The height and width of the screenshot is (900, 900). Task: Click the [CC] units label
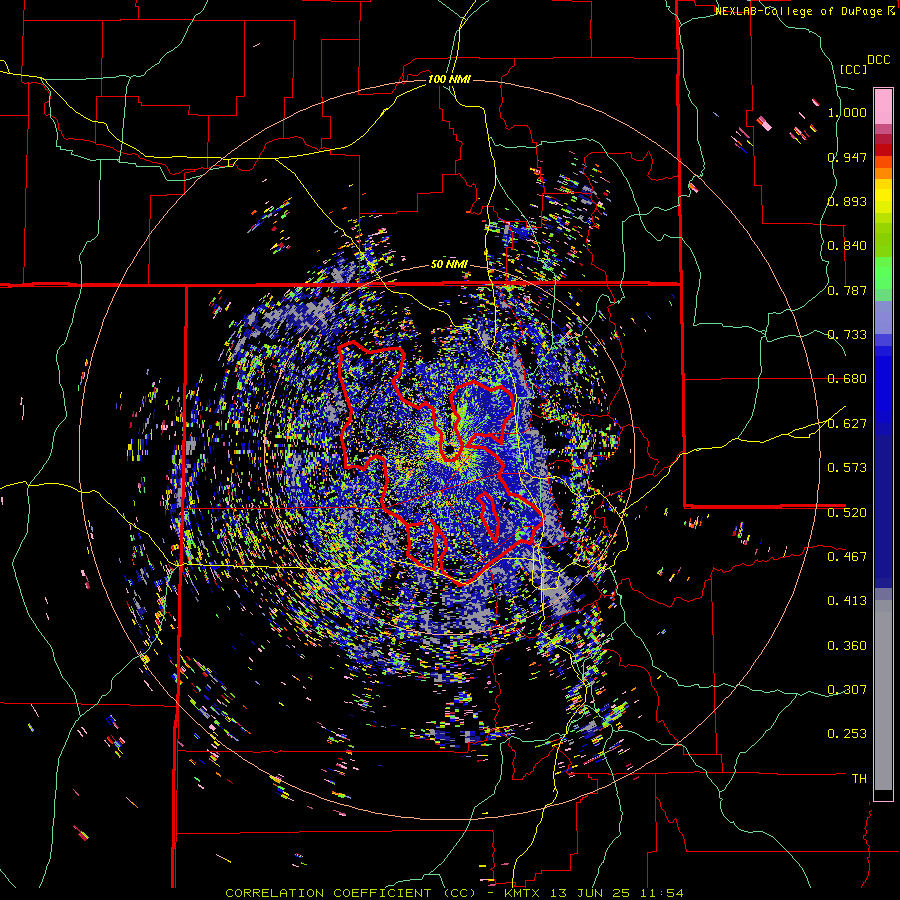[x=853, y=69]
